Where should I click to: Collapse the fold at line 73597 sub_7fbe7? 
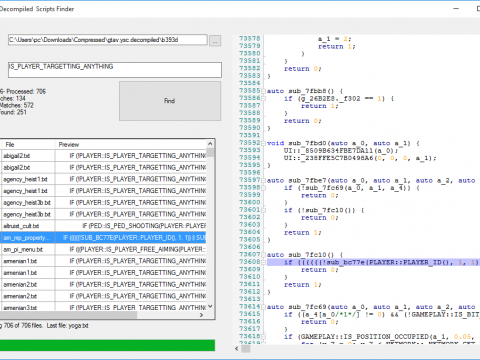click(x=264, y=180)
